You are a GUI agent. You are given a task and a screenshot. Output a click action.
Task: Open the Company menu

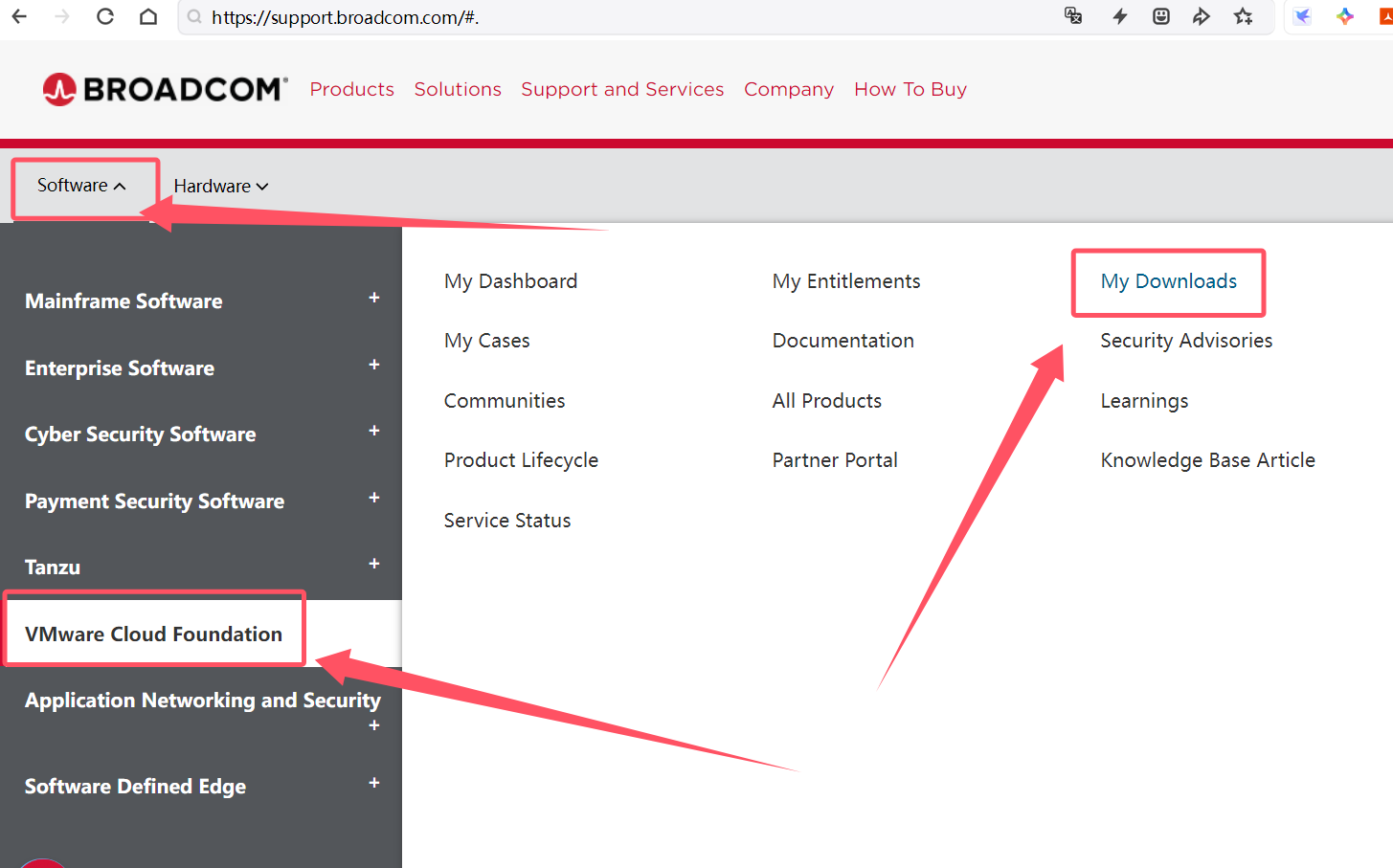tap(789, 89)
